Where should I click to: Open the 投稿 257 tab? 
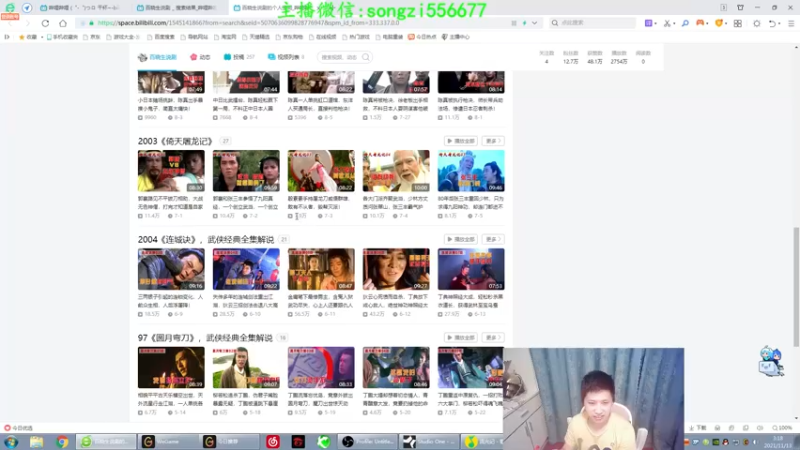coord(239,57)
